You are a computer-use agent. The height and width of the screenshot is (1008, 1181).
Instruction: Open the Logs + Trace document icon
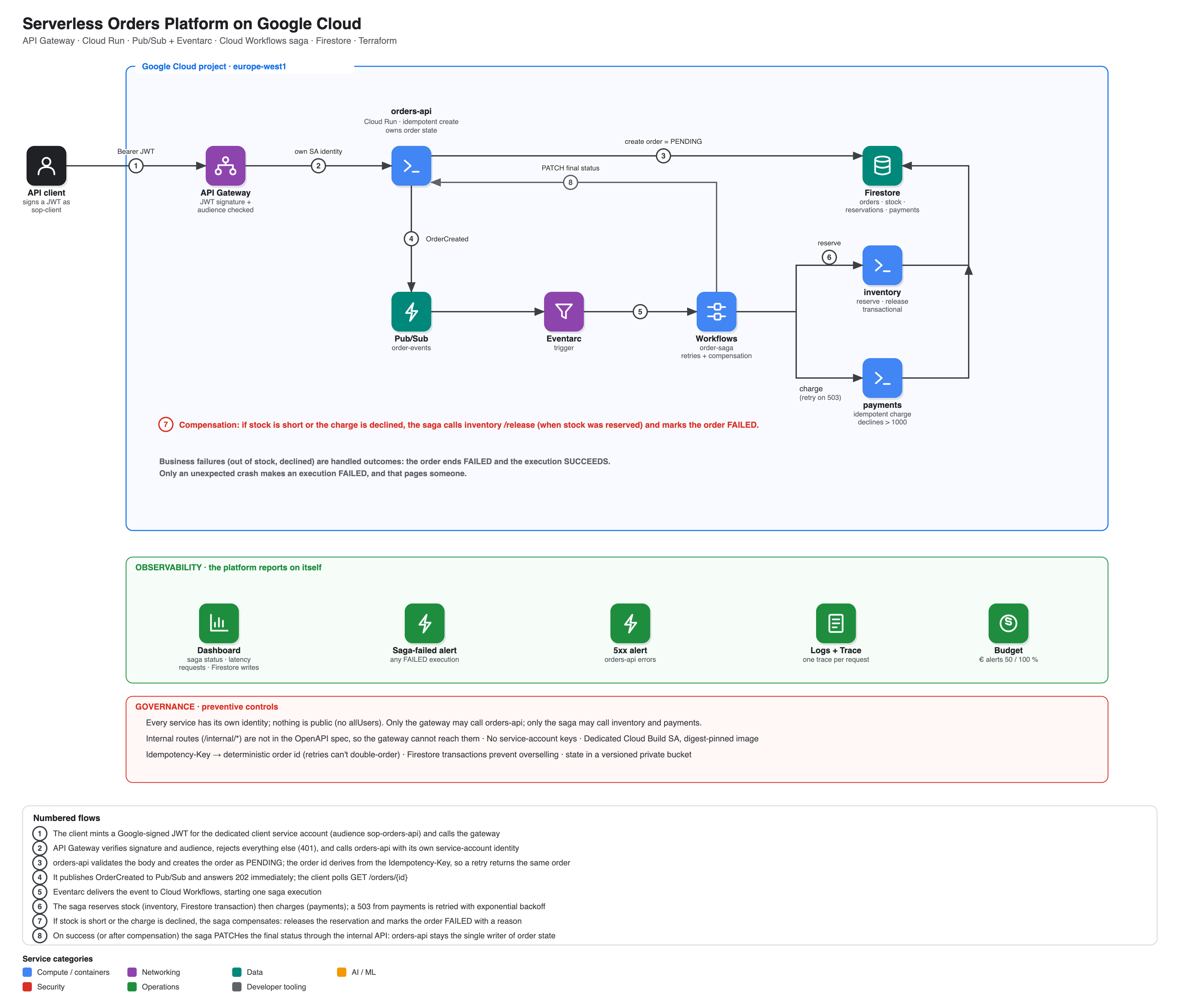(x=836, y=623)
